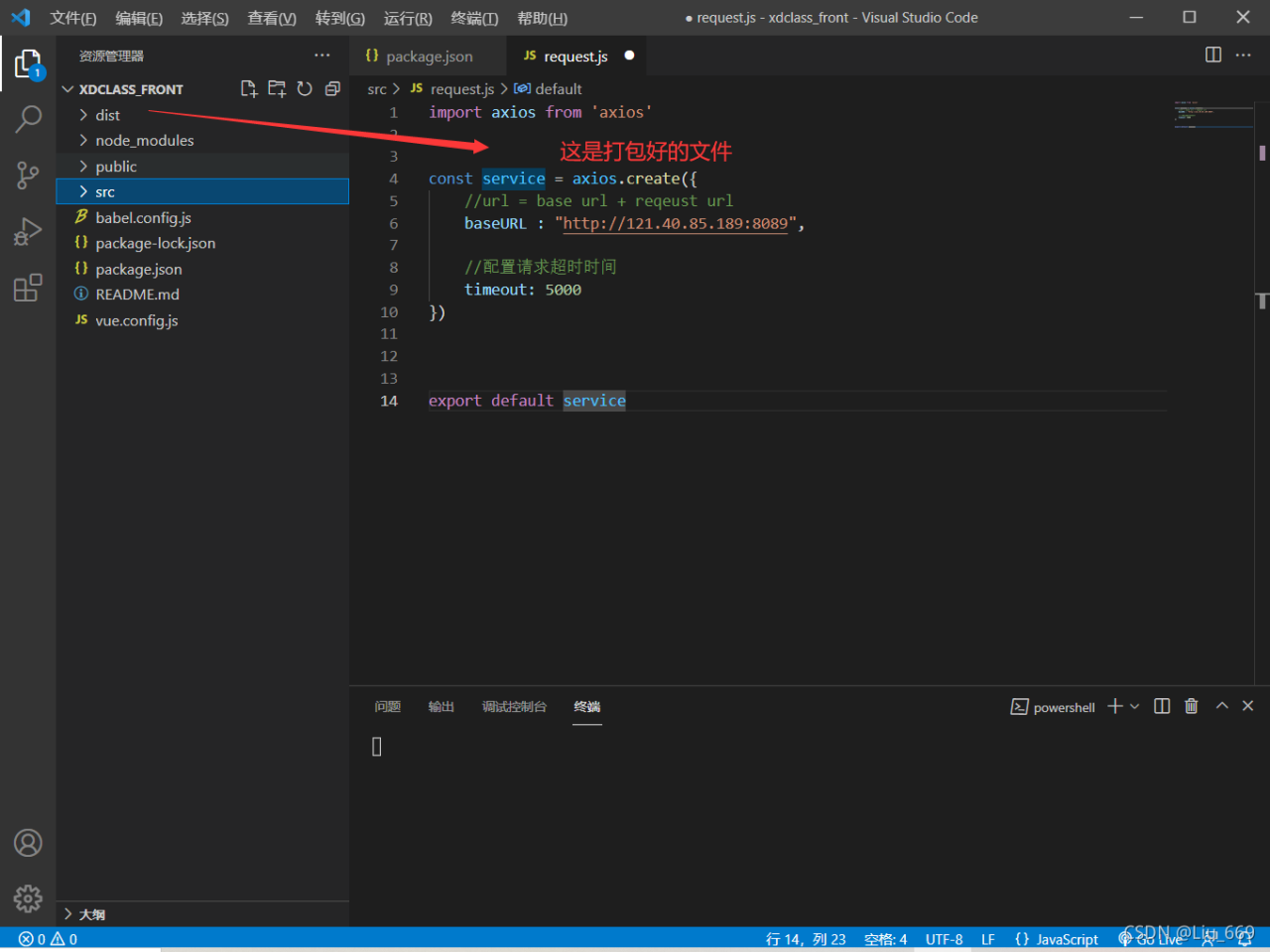
Task: Split the editor to the right
Action: pyautogui.click(x=1212, y=56)
